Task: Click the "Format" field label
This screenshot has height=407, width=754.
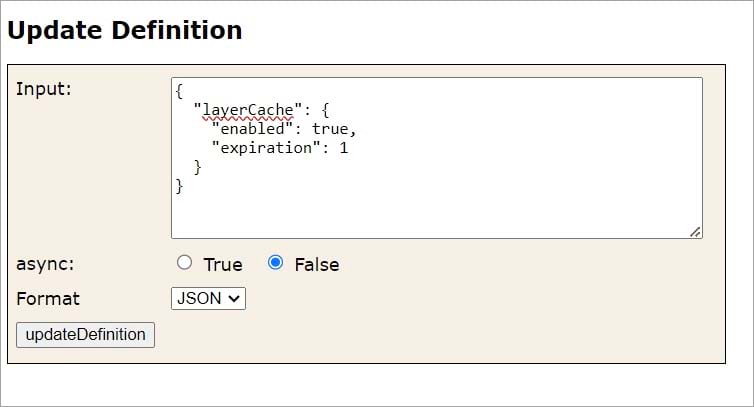Action: (48, 298)
